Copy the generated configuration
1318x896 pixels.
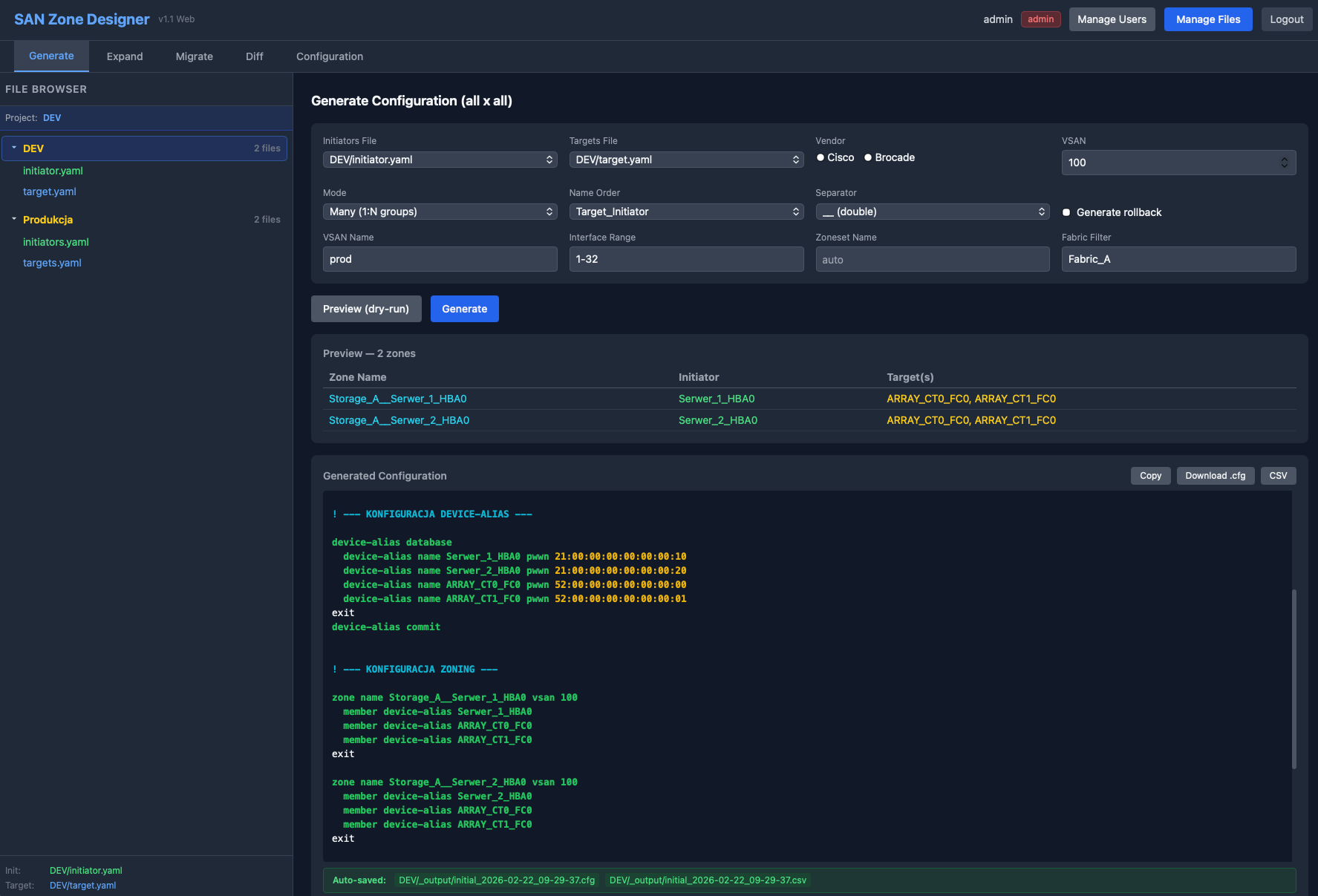click(x=1150, y=475)
